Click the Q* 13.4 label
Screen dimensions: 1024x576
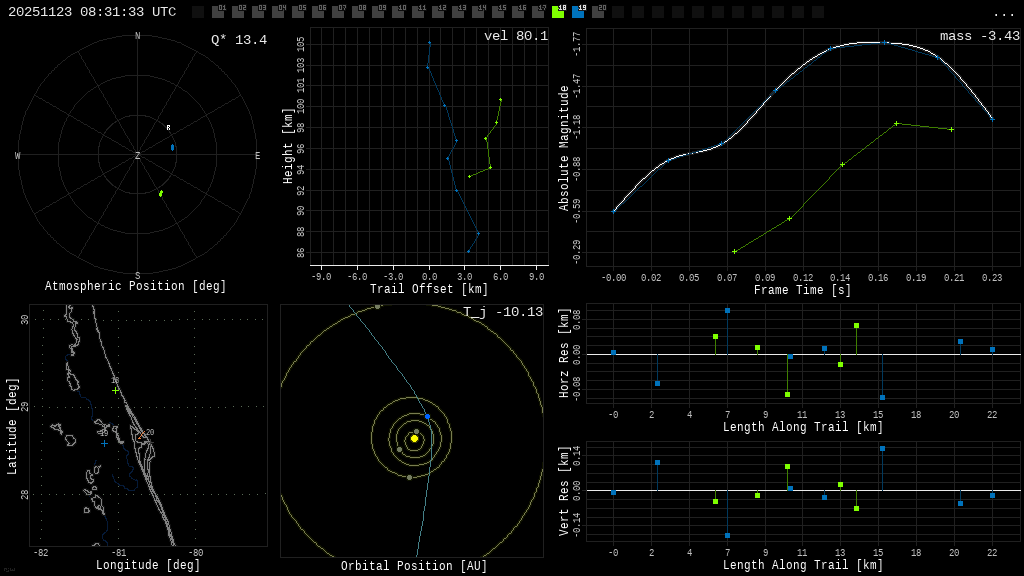pos(238,40)
